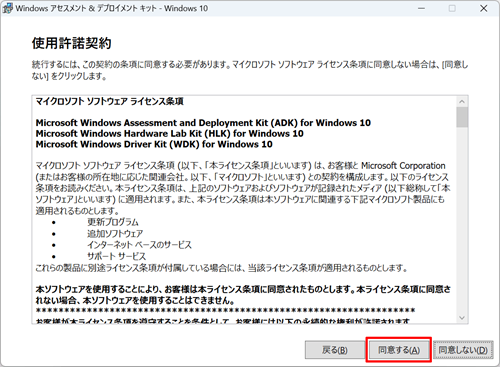Click the Windows Driver Kit (WDK) line
Image resolution: width=500 pixels, height=367 pixels.
154,144
